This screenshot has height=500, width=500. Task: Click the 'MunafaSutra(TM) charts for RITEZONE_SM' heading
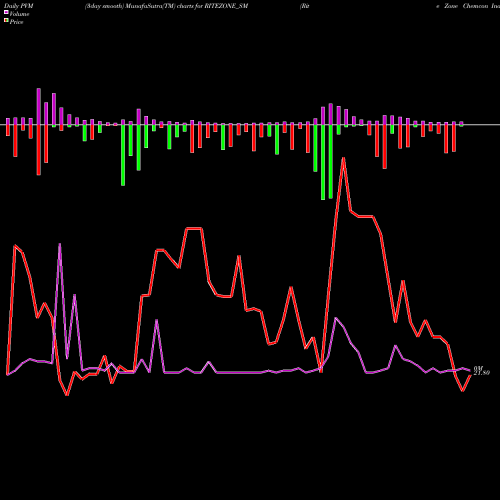(187, 6)
